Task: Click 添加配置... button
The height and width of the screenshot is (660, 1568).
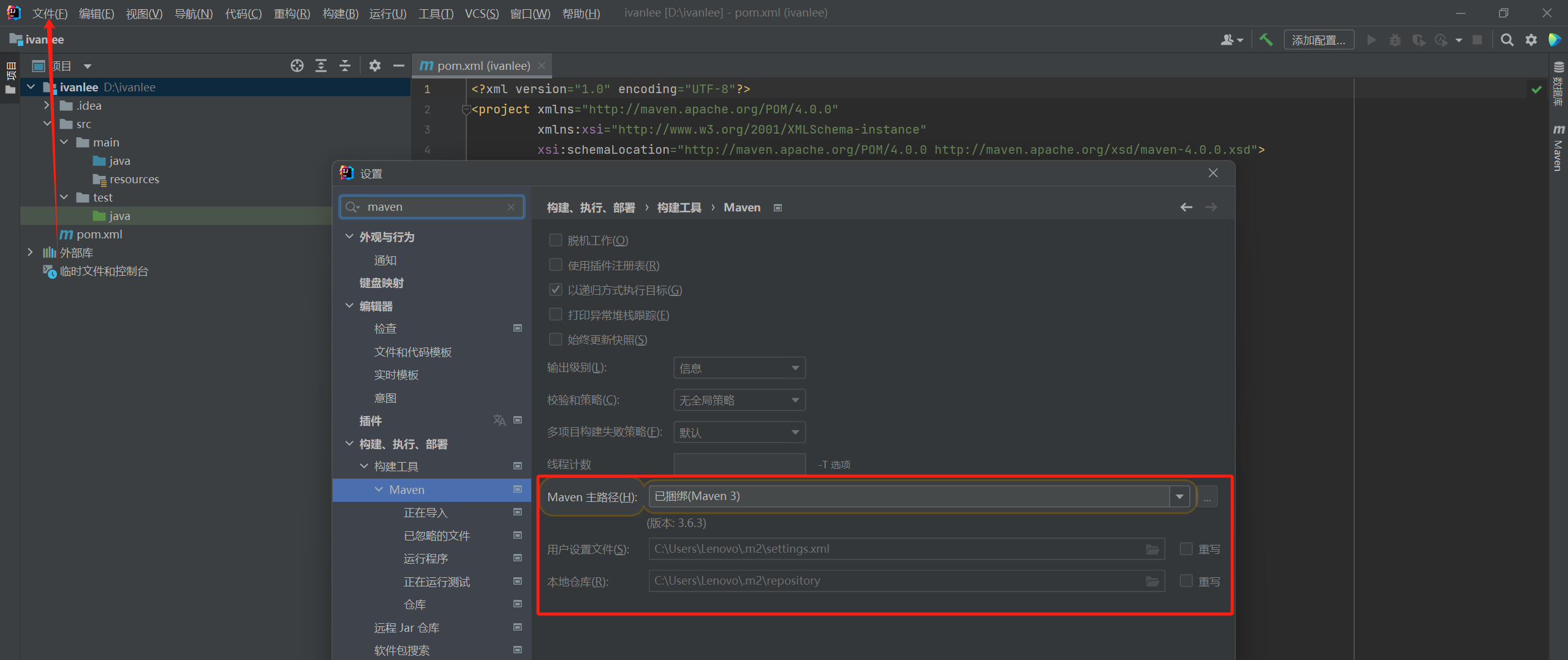Action: [x=1319, y=40]
